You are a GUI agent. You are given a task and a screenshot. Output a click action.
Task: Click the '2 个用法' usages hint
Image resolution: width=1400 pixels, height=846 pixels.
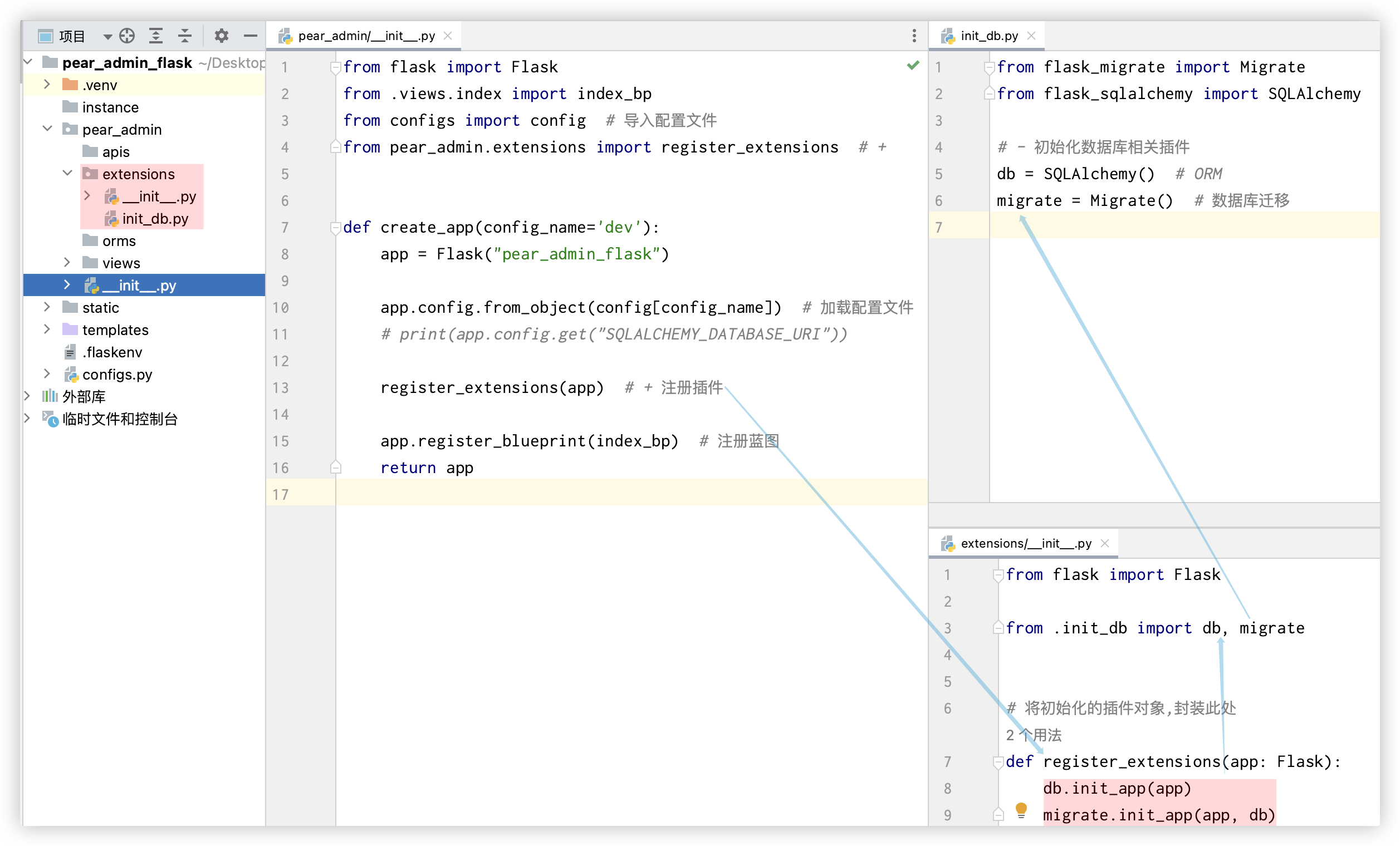tap(1033, 735)
